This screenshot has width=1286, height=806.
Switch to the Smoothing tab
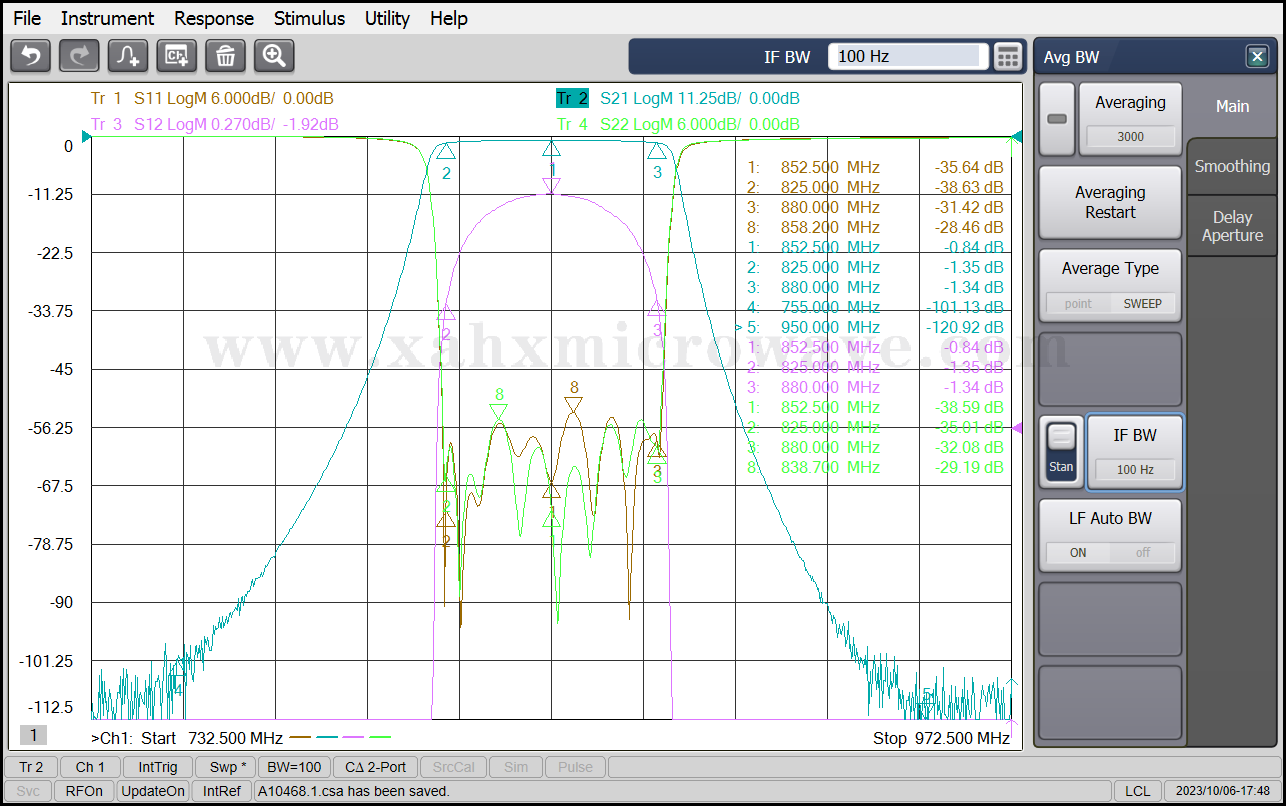tap(1232, 167)
